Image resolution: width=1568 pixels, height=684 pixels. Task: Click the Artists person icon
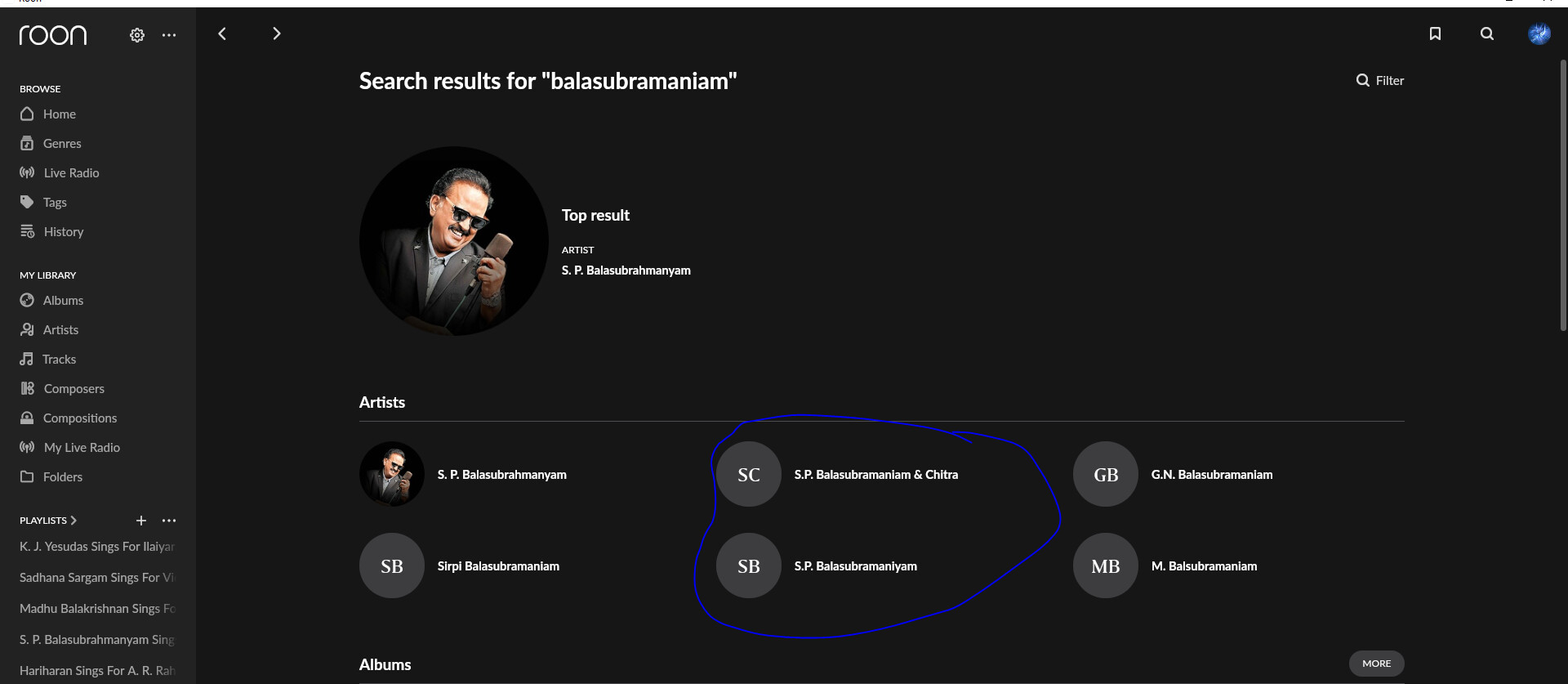[27, 329]
